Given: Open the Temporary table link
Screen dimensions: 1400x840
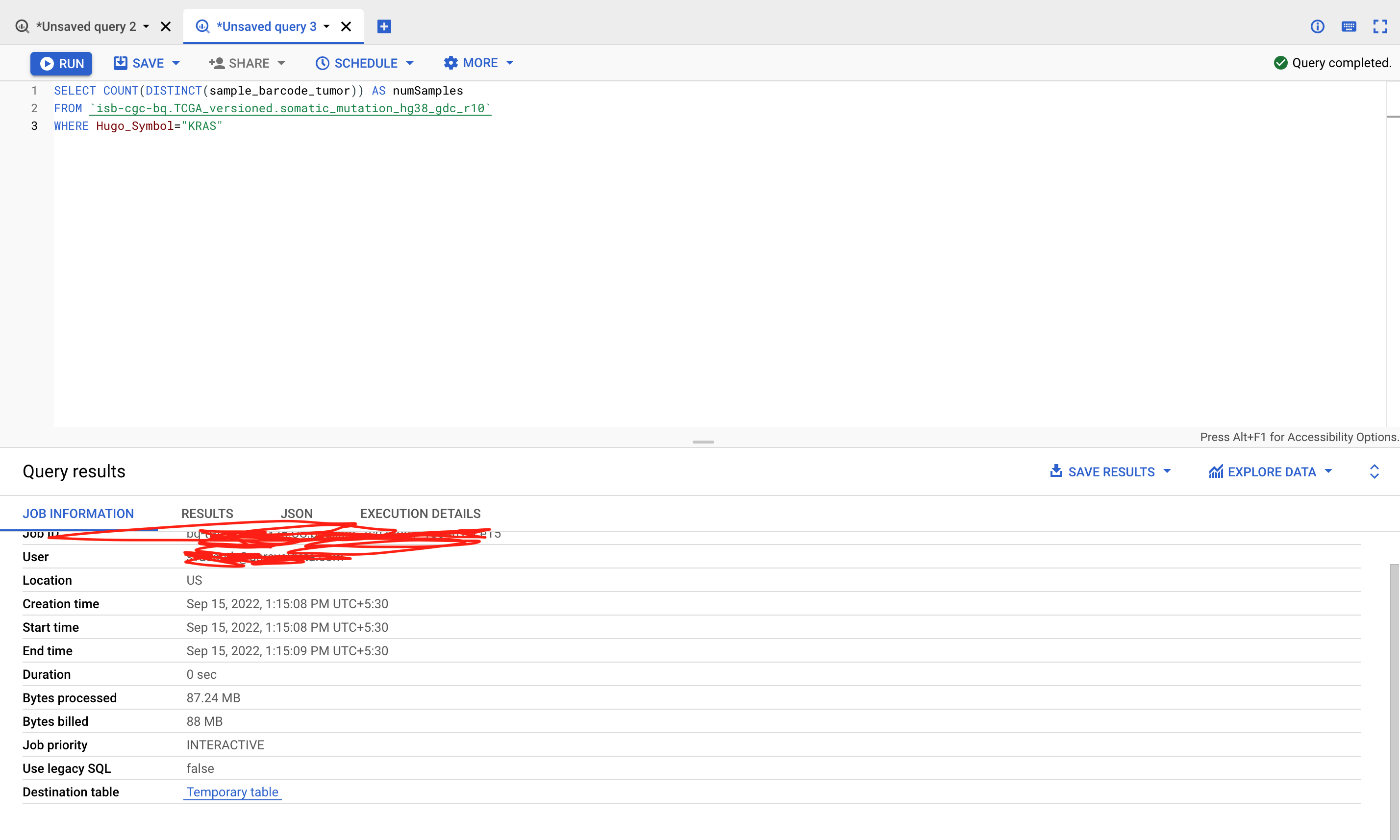Looking at the screenshot, I should tap(232, 792).
